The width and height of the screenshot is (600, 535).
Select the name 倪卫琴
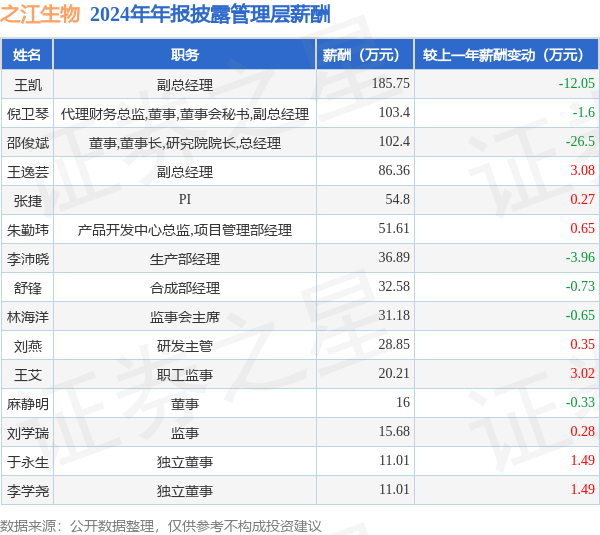[28, 114]
